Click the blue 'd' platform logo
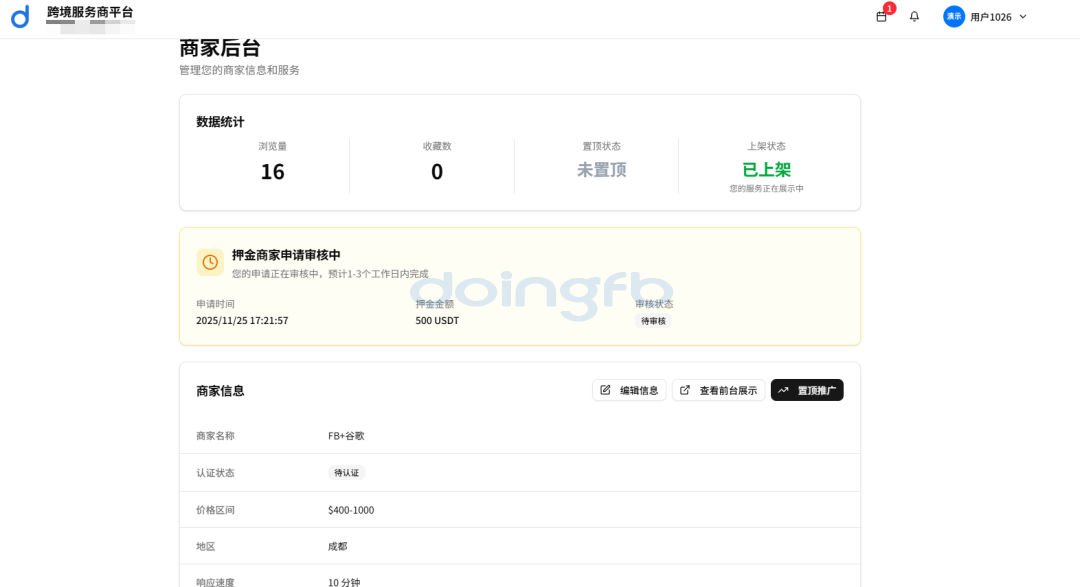Viewport: 1080px width, 587px height. pyautogui.click(x=20, y=16)
